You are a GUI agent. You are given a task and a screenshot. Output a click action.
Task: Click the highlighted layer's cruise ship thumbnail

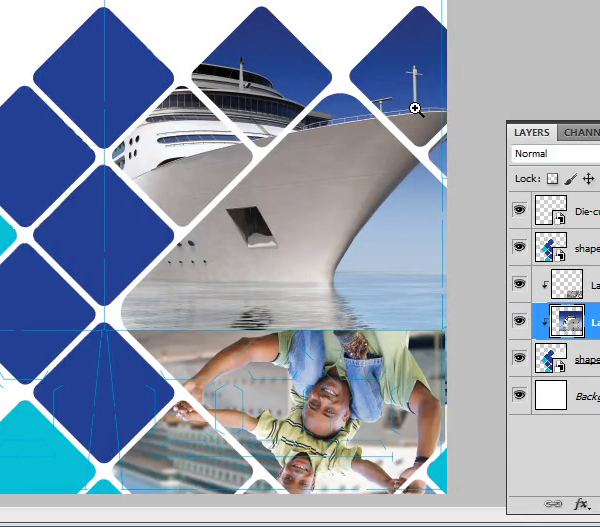(x=567, y=321)
